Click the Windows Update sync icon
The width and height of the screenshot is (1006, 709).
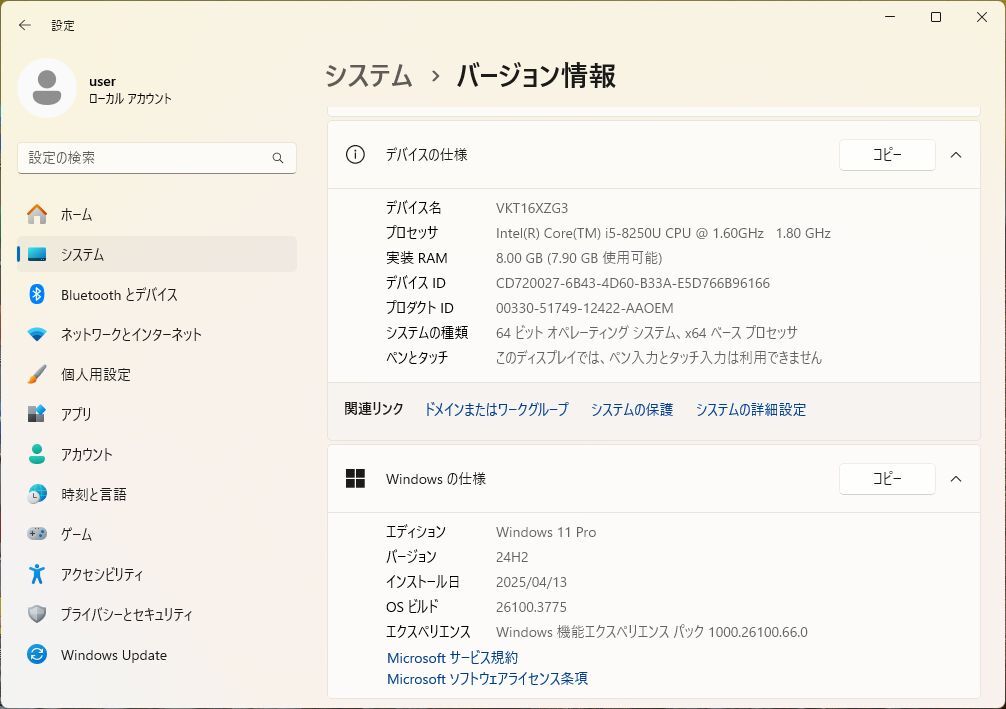(37, 654)
